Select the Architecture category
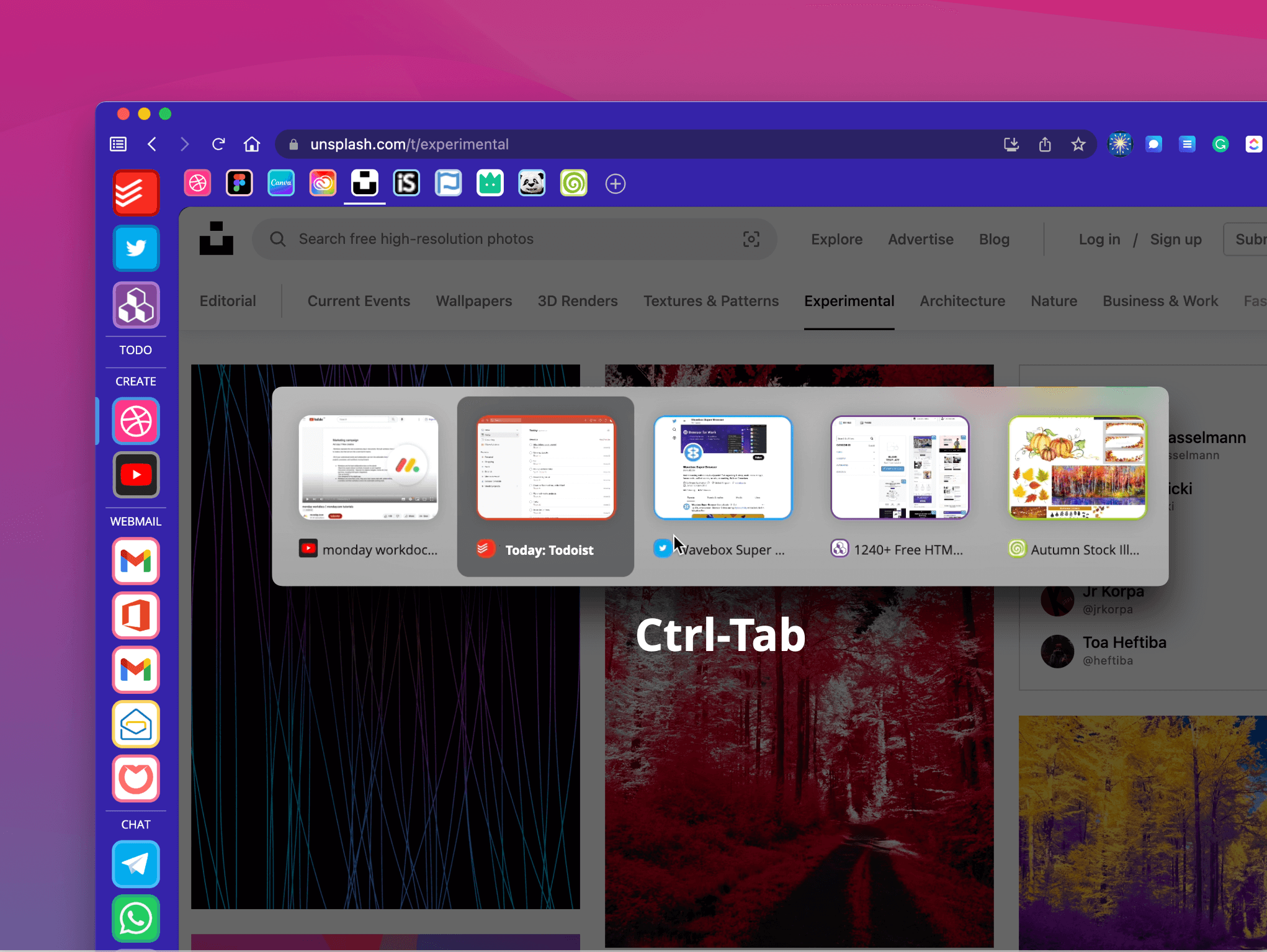Viewport: 1267px width, 952px height. [x=962, y=301]
